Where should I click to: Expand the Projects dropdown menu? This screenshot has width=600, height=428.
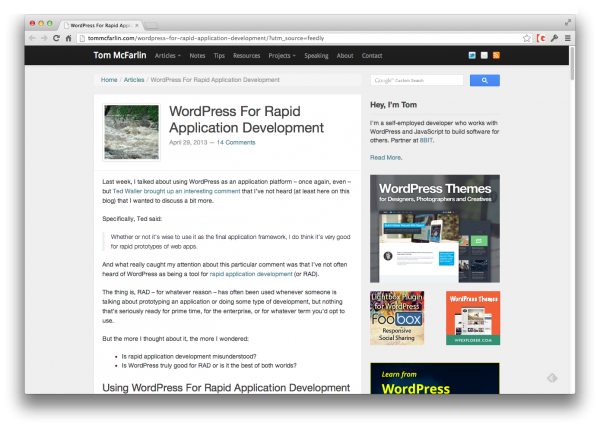pyautogui.click(x=282, y=55)
